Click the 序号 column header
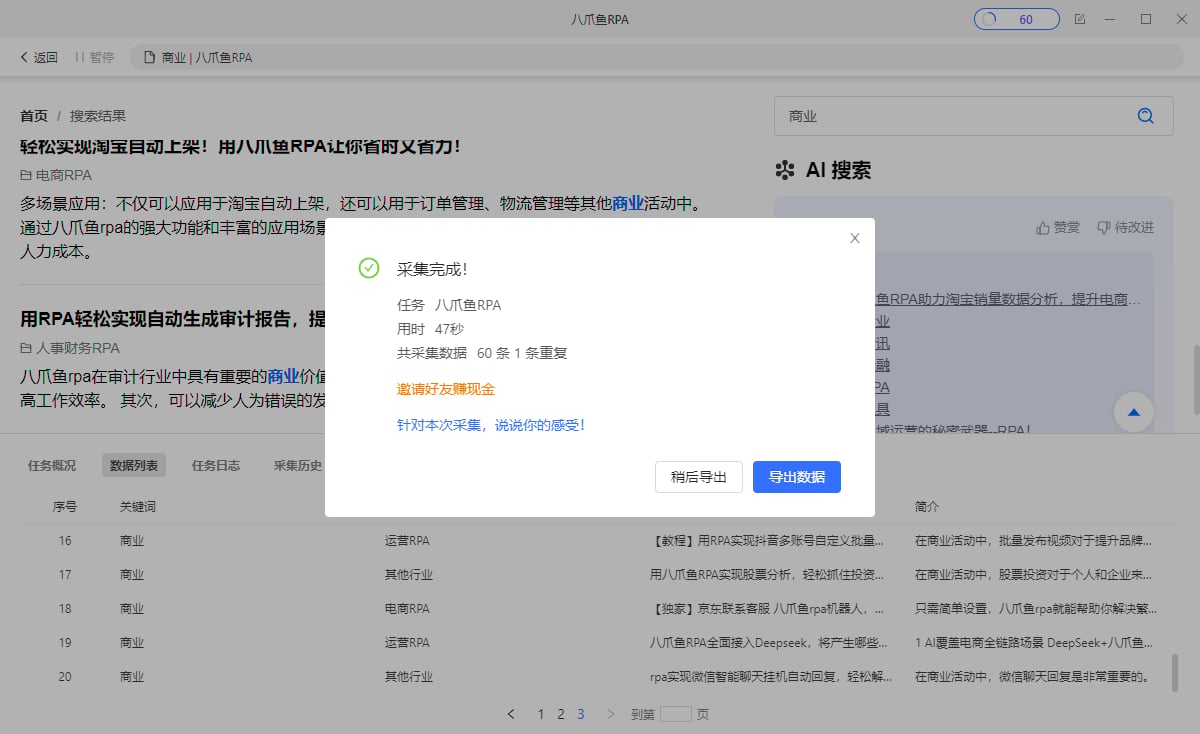1200x734 pixels. pyautogui.click(x=65, y=507)
